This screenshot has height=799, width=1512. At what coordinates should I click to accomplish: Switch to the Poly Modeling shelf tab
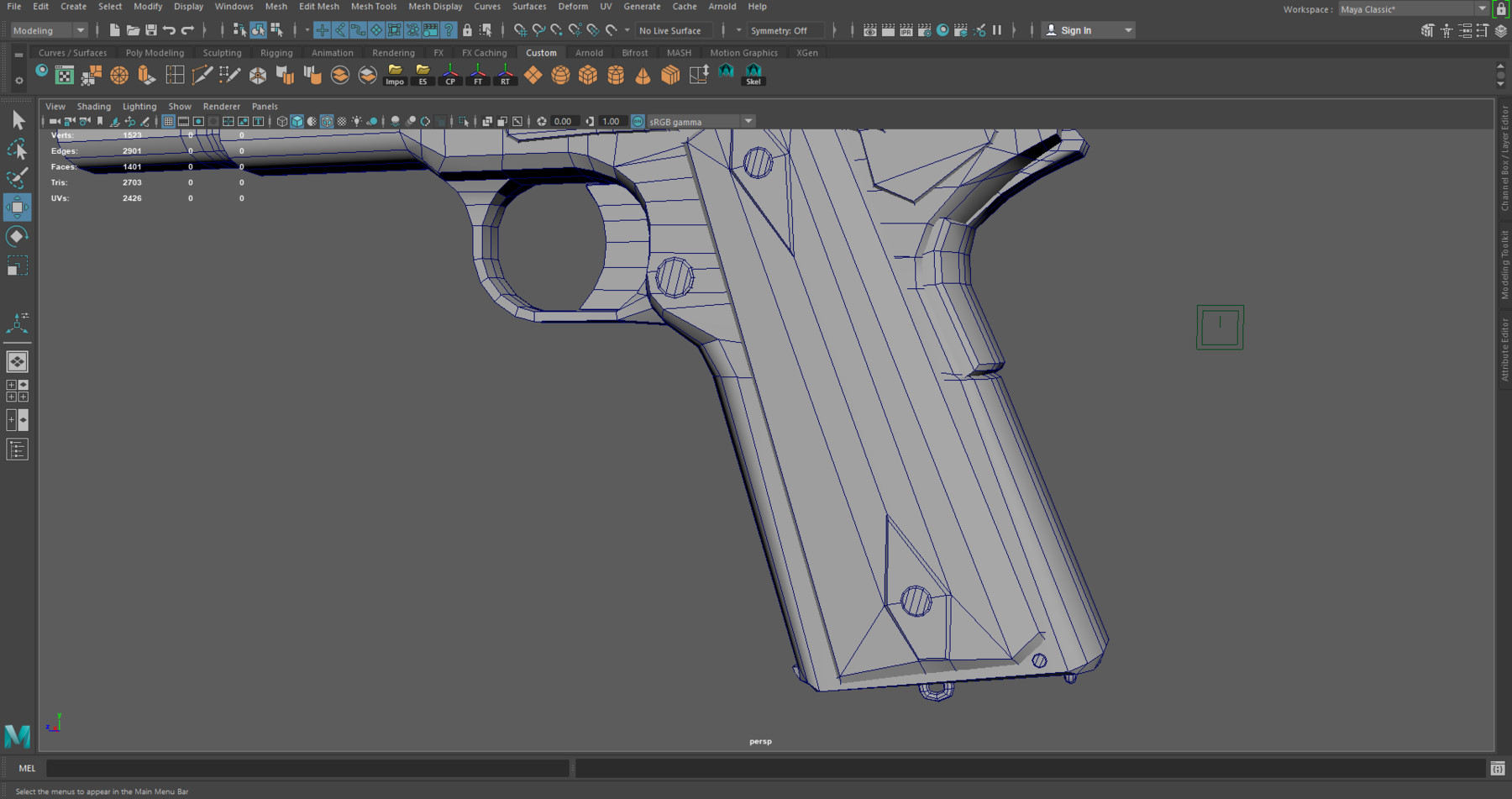pyautogui.click(x=155, y=52)
